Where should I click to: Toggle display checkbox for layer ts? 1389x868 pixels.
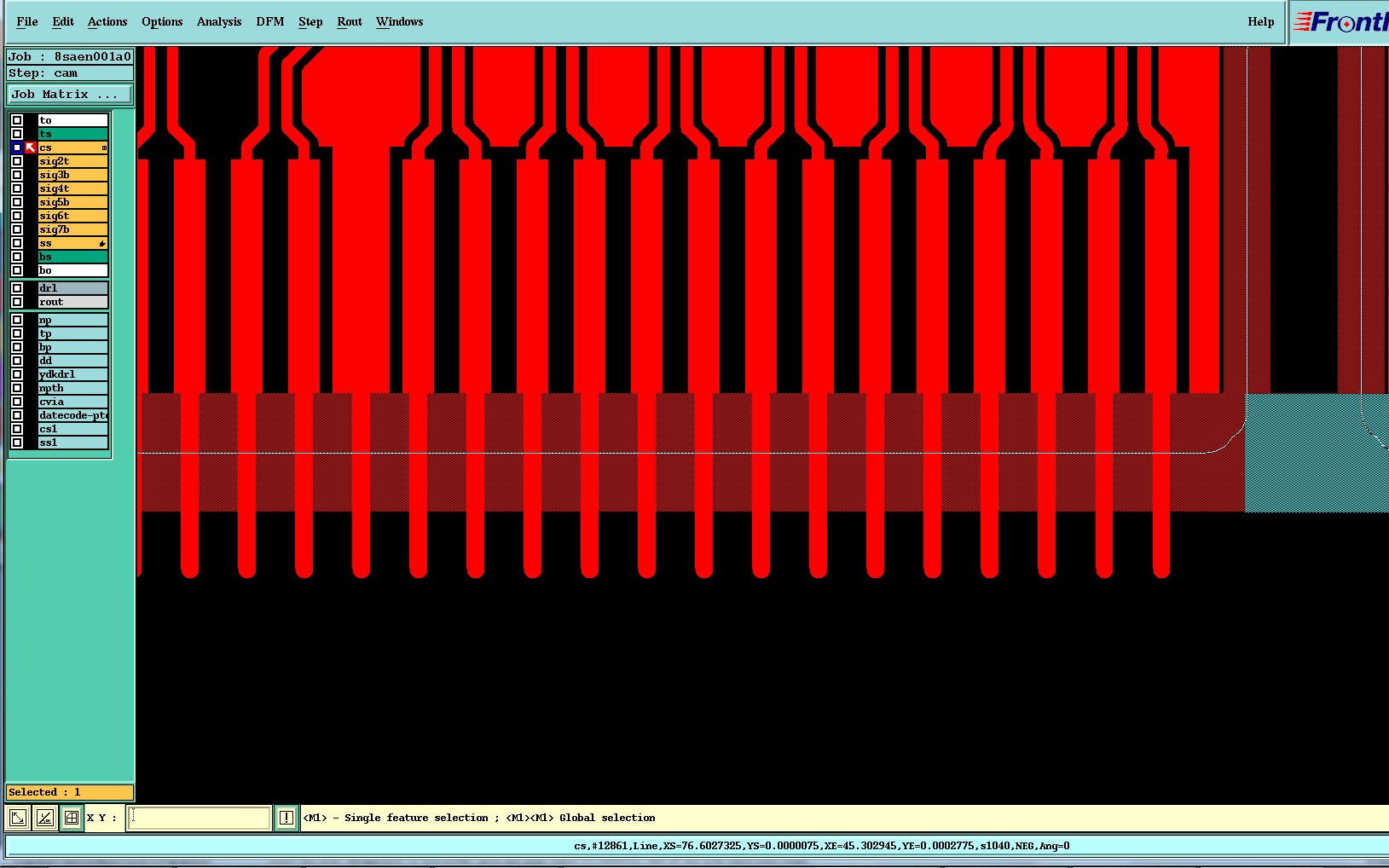click(16, 134)
